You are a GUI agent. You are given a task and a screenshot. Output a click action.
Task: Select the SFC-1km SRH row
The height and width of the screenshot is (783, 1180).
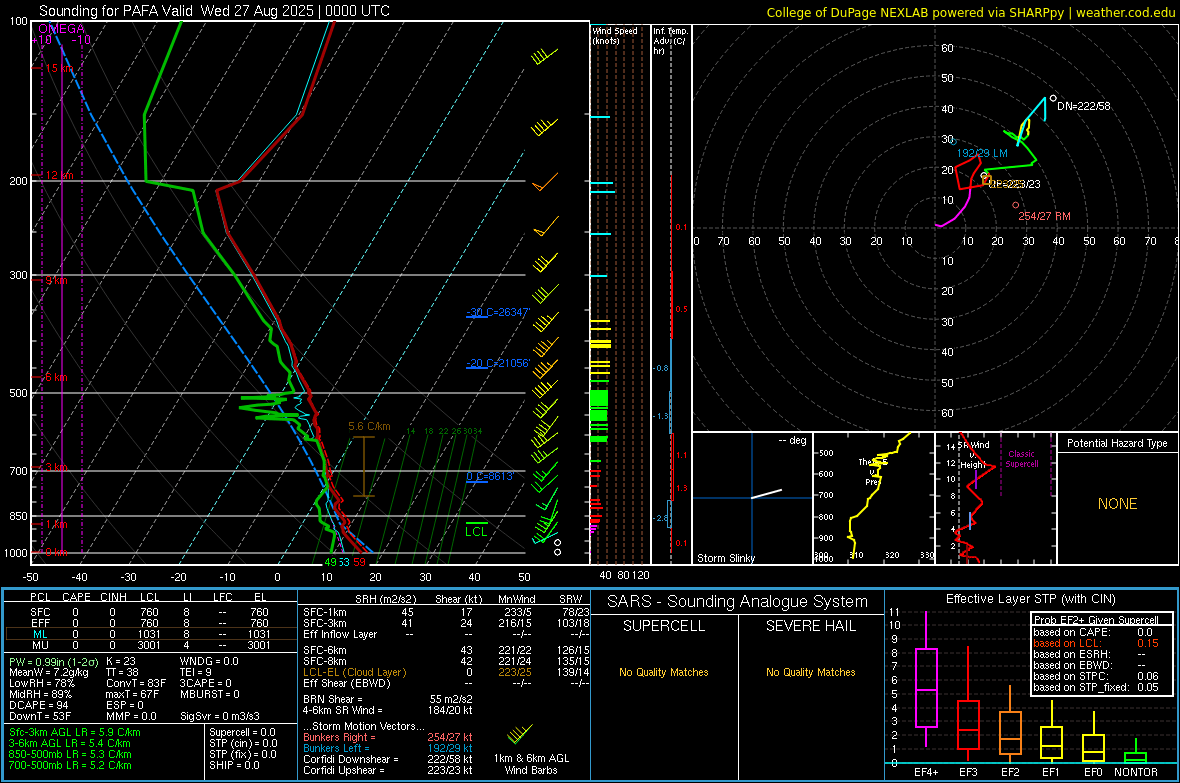tap(446, 612)
